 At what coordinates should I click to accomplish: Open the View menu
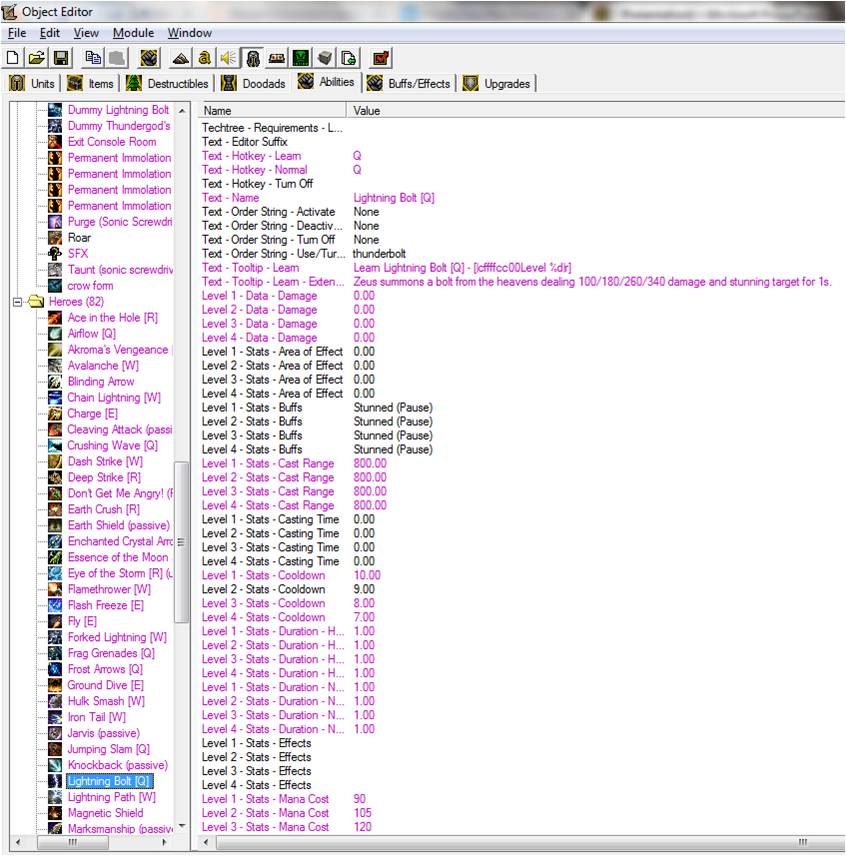[x=86, y=33]
